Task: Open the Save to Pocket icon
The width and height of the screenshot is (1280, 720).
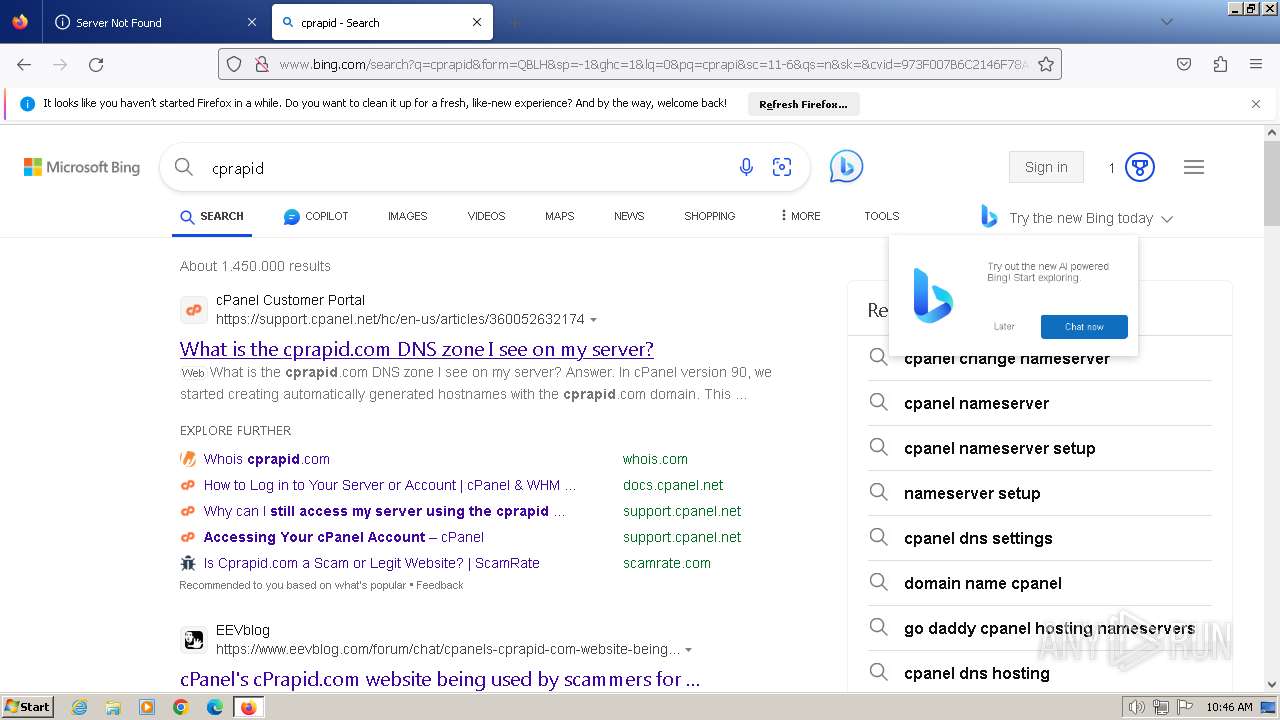Action: click(x=1184, y=64)
